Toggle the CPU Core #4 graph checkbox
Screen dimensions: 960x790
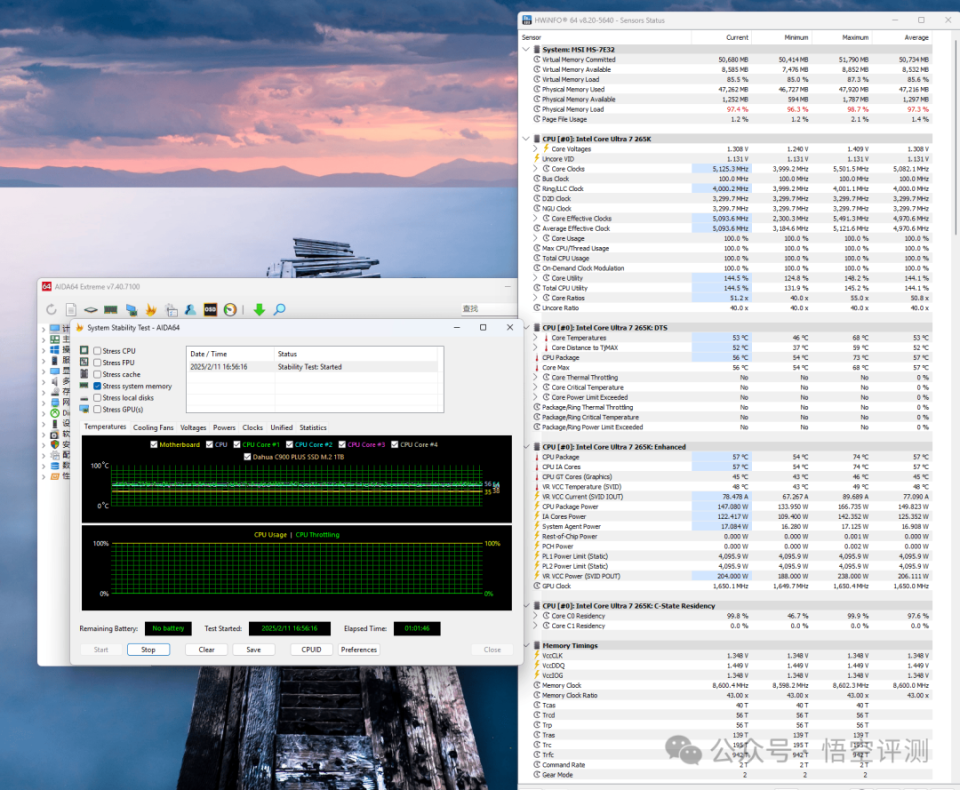point(395,445)
